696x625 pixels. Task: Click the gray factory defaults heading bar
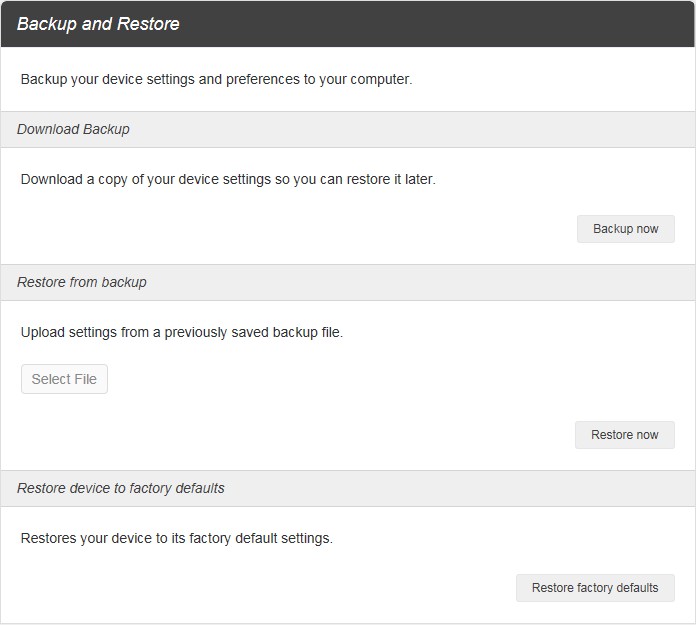pyautogui.click(x=348, y=488)
